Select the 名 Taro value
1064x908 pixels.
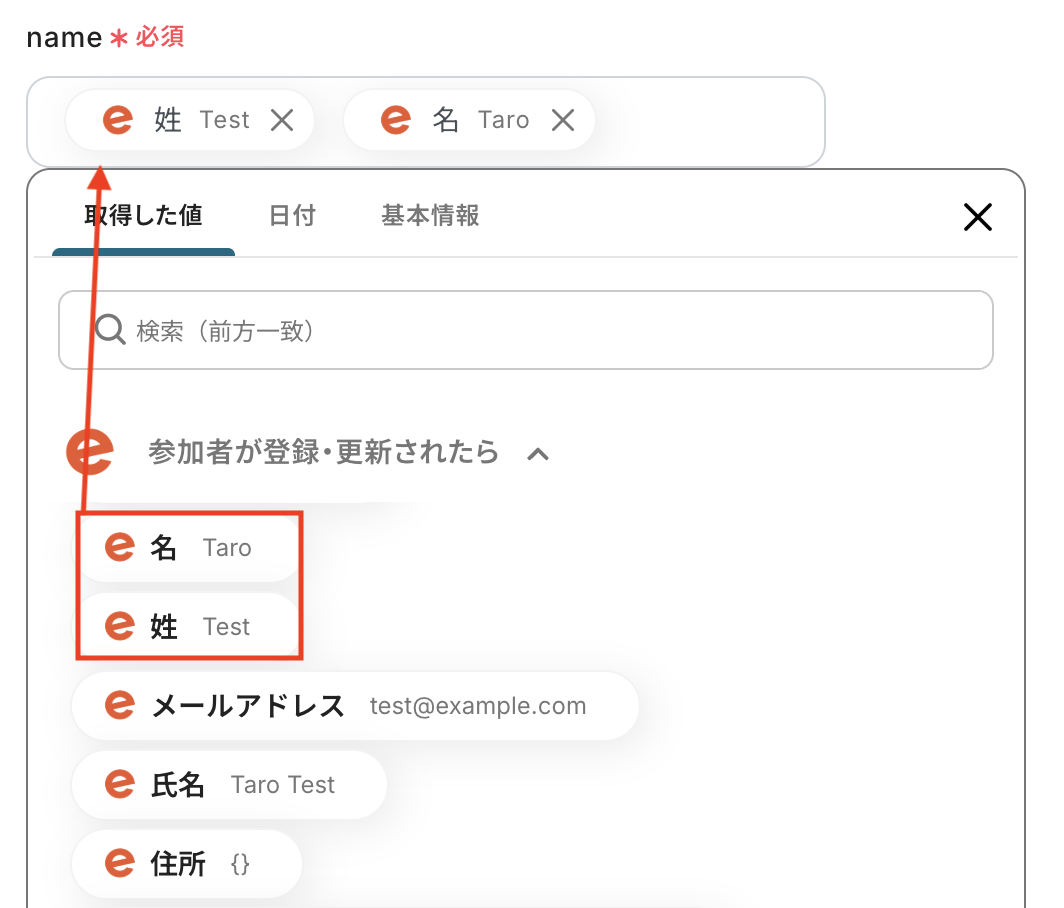(188, 548)
